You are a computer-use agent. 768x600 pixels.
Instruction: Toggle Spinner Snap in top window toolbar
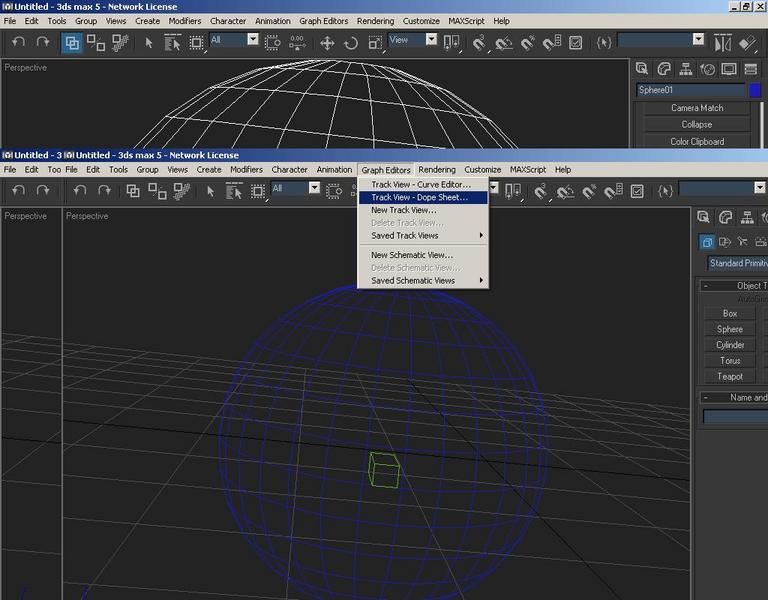552,43
